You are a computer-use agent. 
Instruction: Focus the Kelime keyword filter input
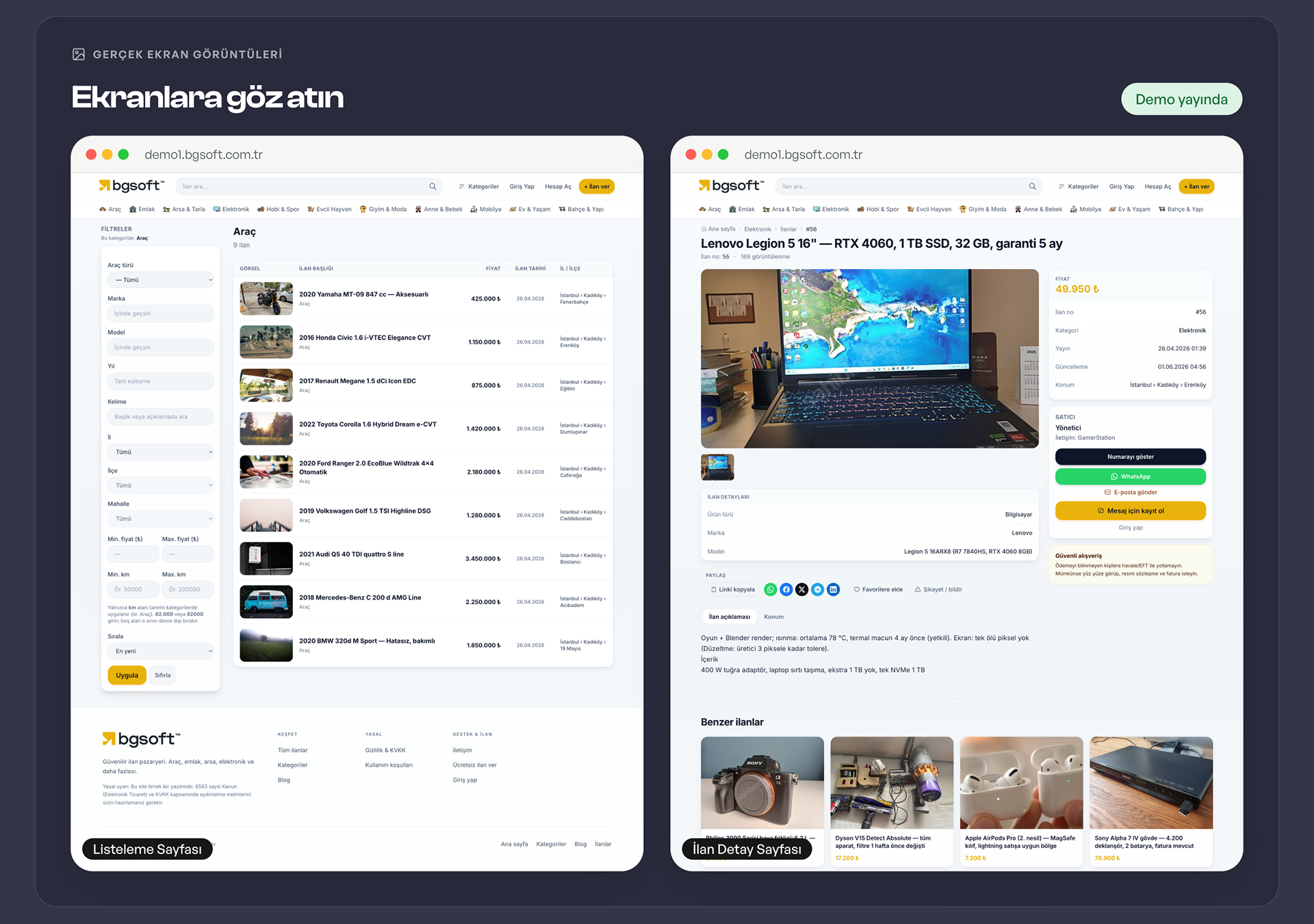[161, 417]
